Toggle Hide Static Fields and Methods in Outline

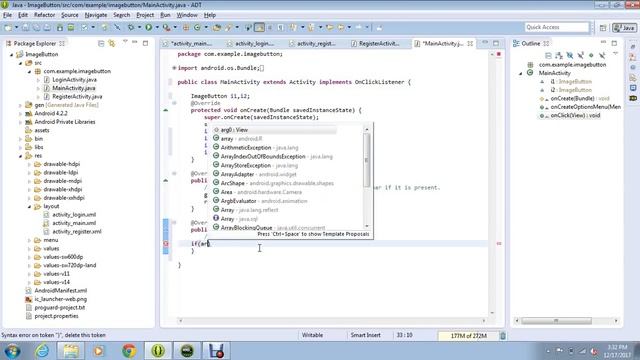pos(580,56)
